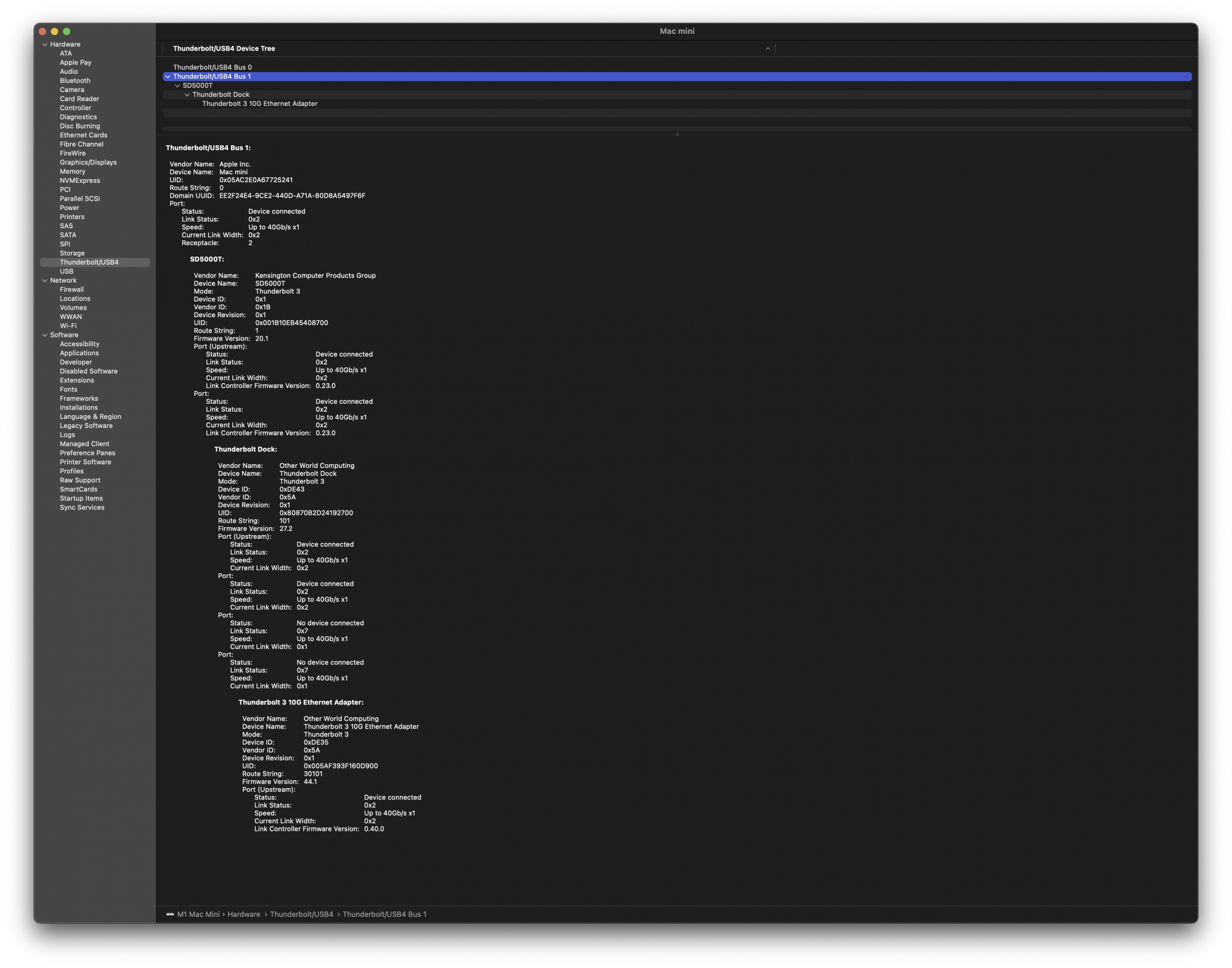Open Logs under Software
The image size is (1232, 968).
pyautogui.click(x=67, y=435)
